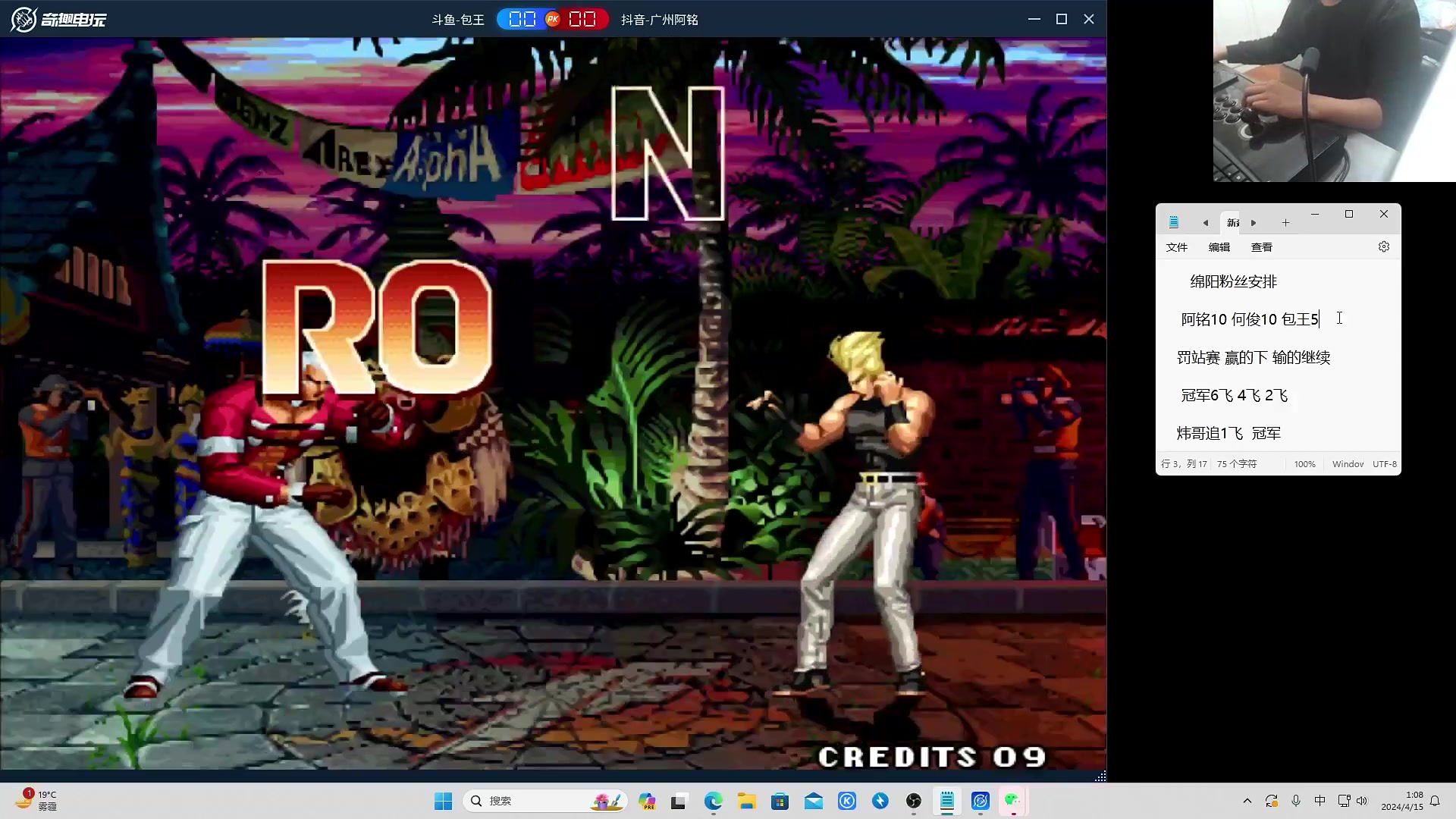Click the Notepad app icon in its title bar

[x=1174, y=222]
